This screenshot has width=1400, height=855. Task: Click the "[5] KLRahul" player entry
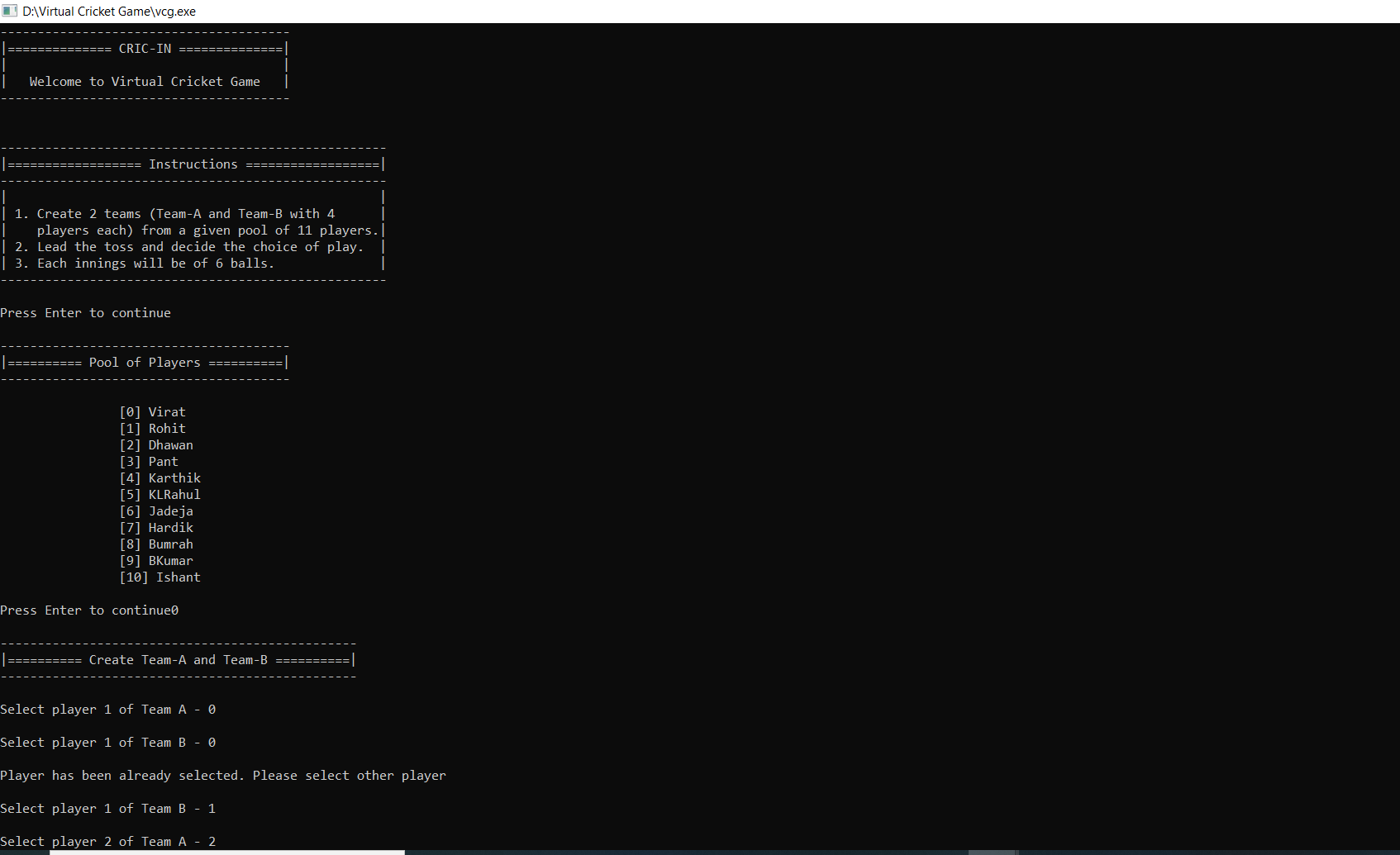160,494
